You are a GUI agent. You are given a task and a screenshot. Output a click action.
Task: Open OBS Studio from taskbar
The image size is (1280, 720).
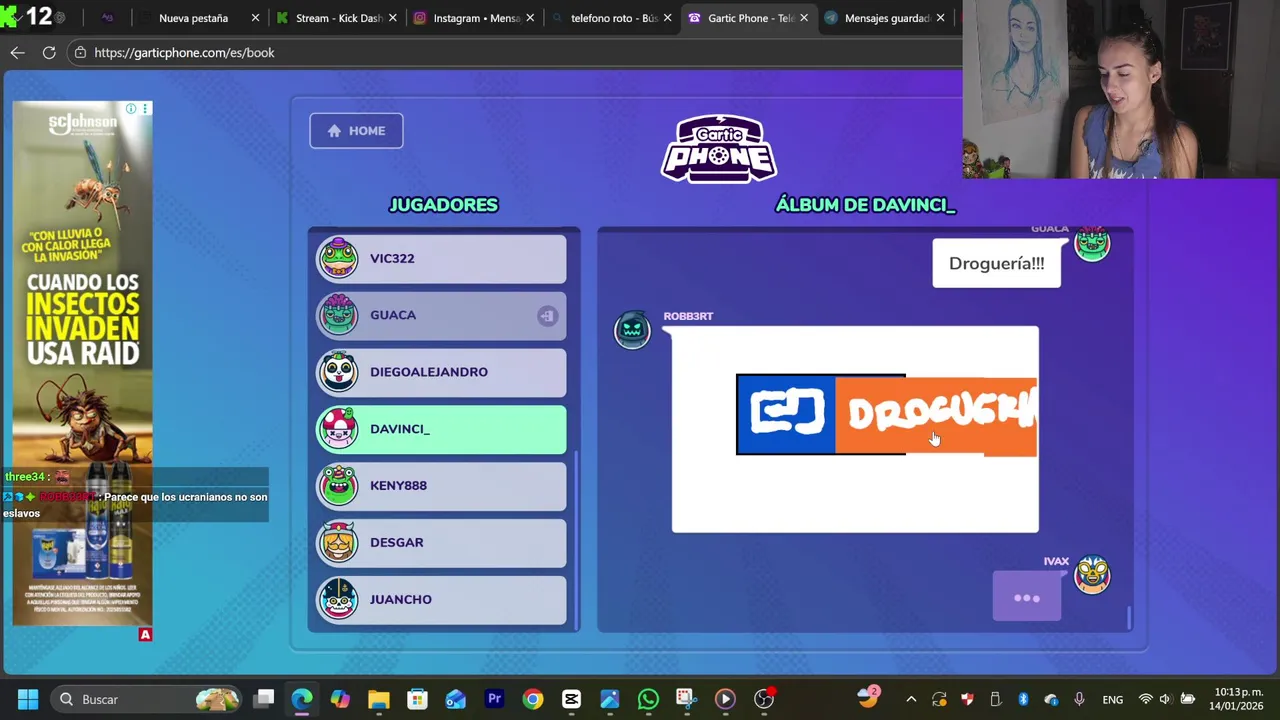pyautogui.click(x=764, y=699)
